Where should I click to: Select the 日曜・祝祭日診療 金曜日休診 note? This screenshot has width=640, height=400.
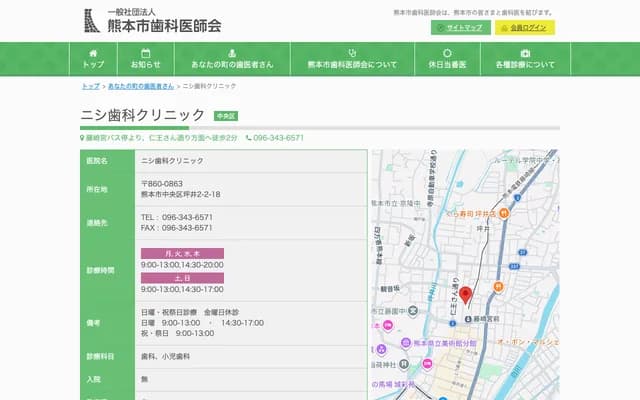click(190, 312)
